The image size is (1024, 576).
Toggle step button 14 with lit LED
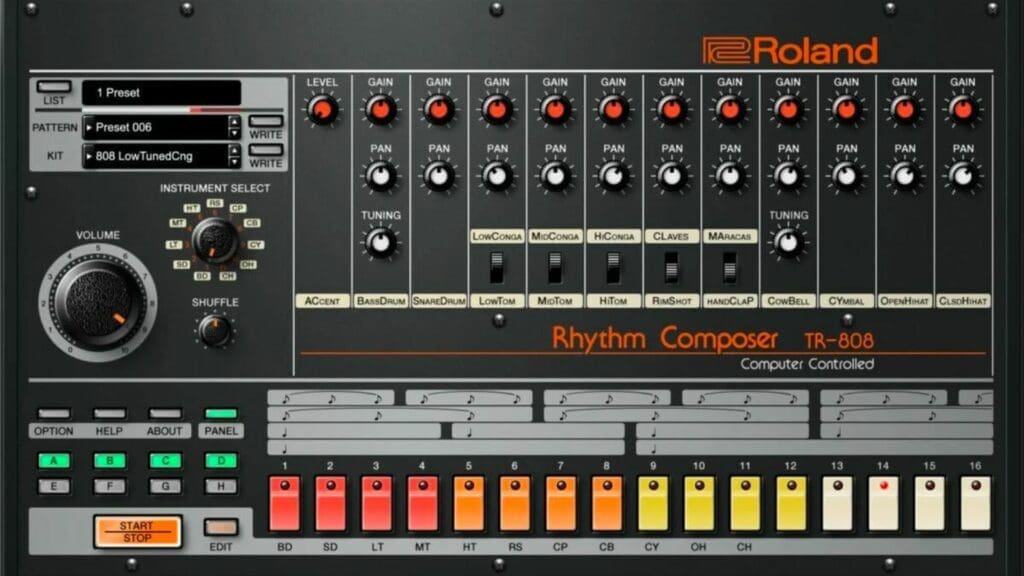coord(884,503)
